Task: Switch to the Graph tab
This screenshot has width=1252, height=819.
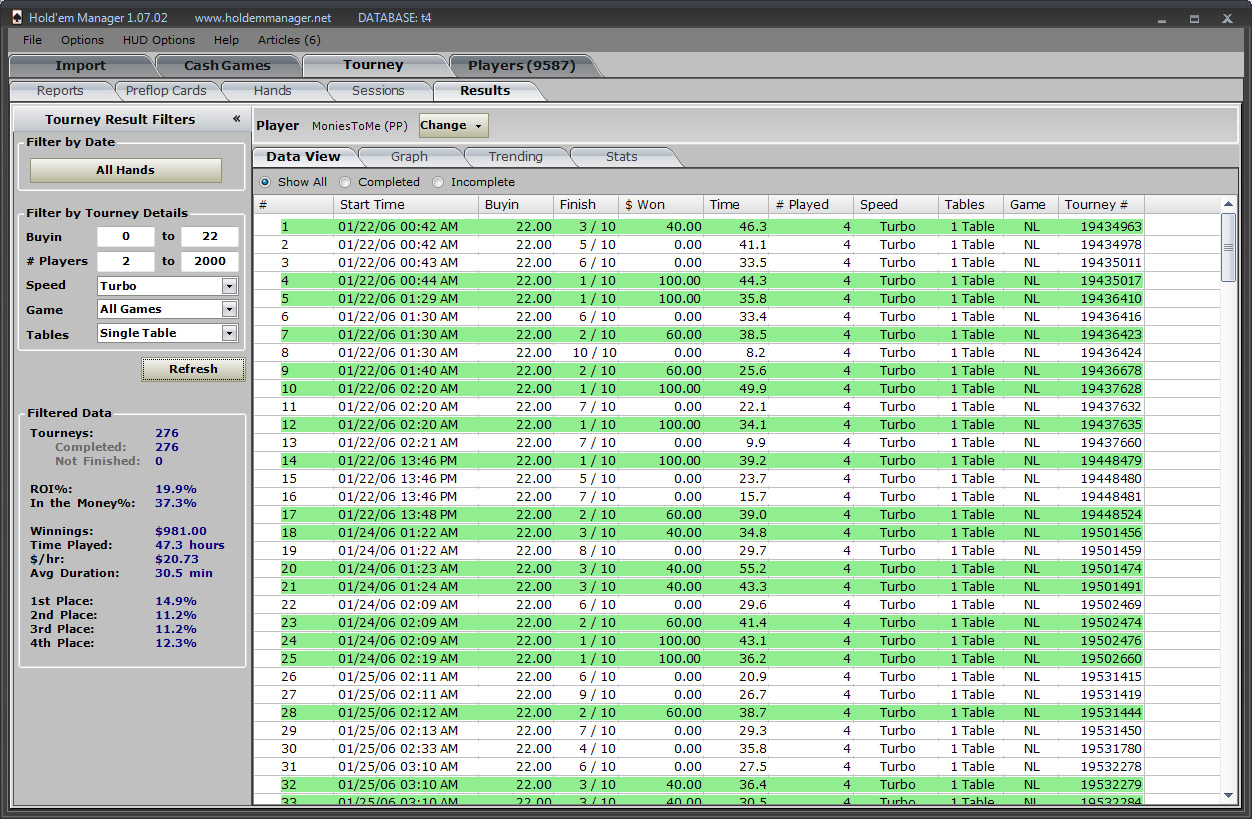Action: tap(409, 157)
